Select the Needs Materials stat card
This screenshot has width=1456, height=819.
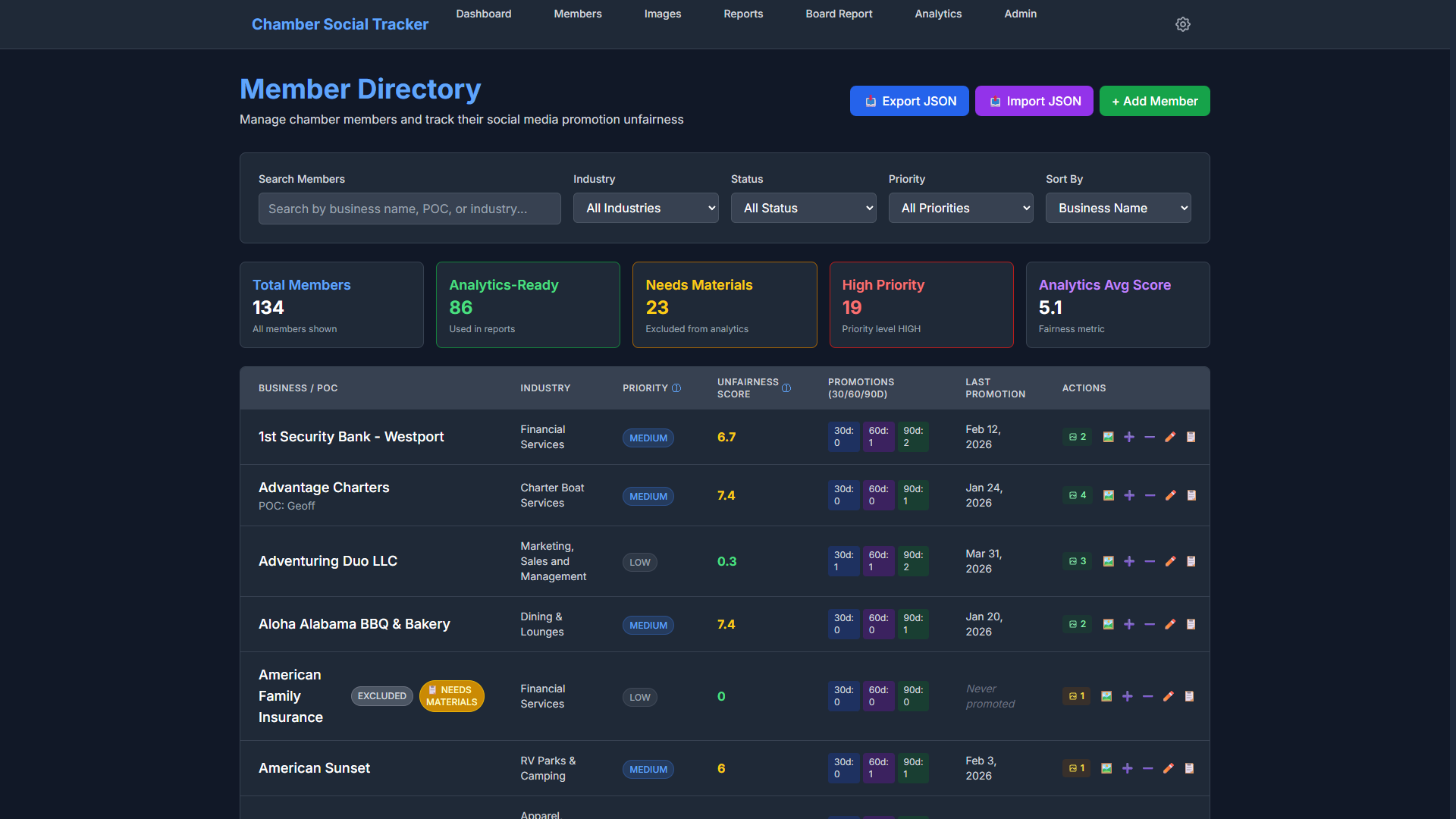tap(725, 305)
